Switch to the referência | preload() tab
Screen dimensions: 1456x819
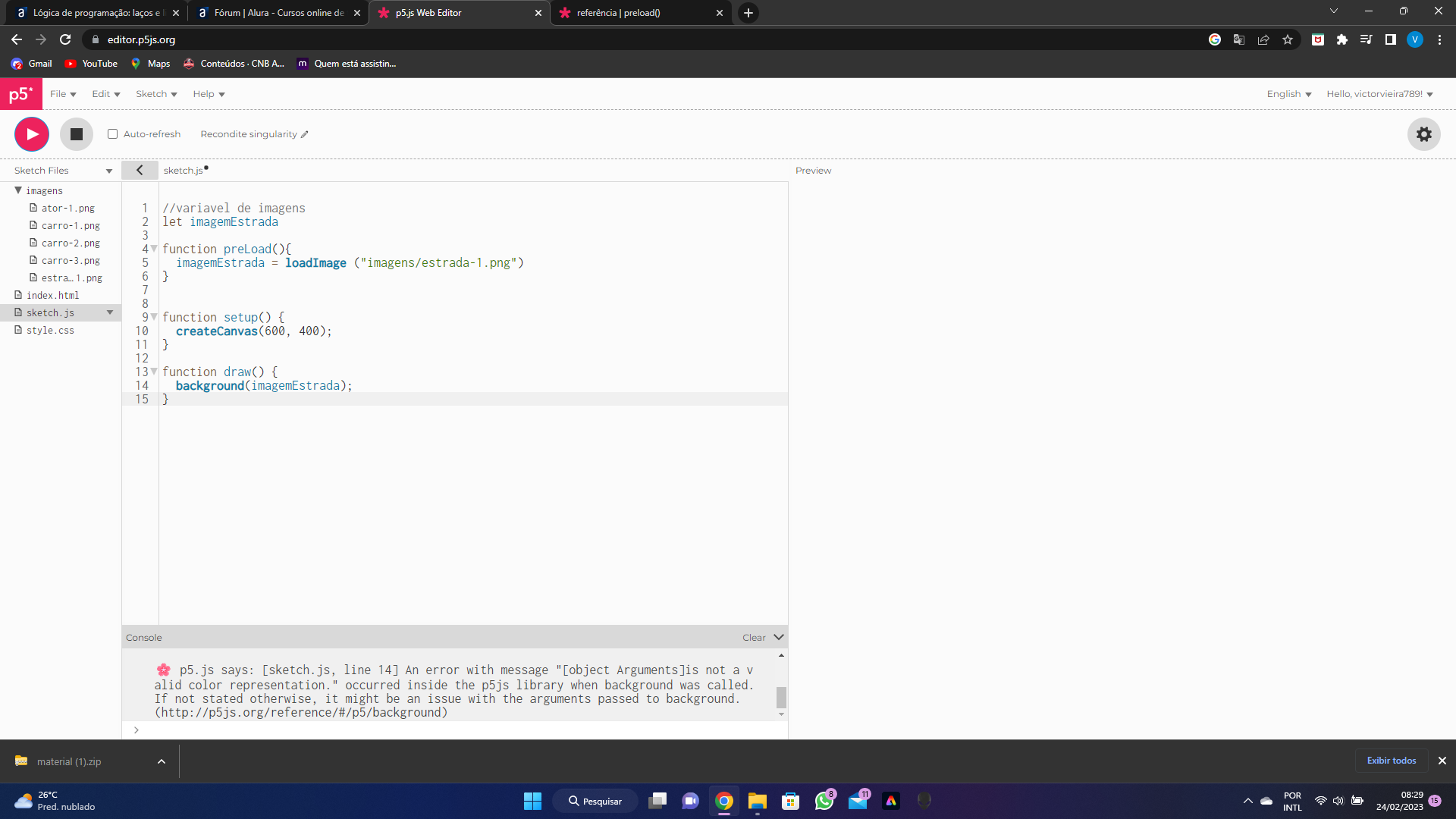tap(641, 13)
